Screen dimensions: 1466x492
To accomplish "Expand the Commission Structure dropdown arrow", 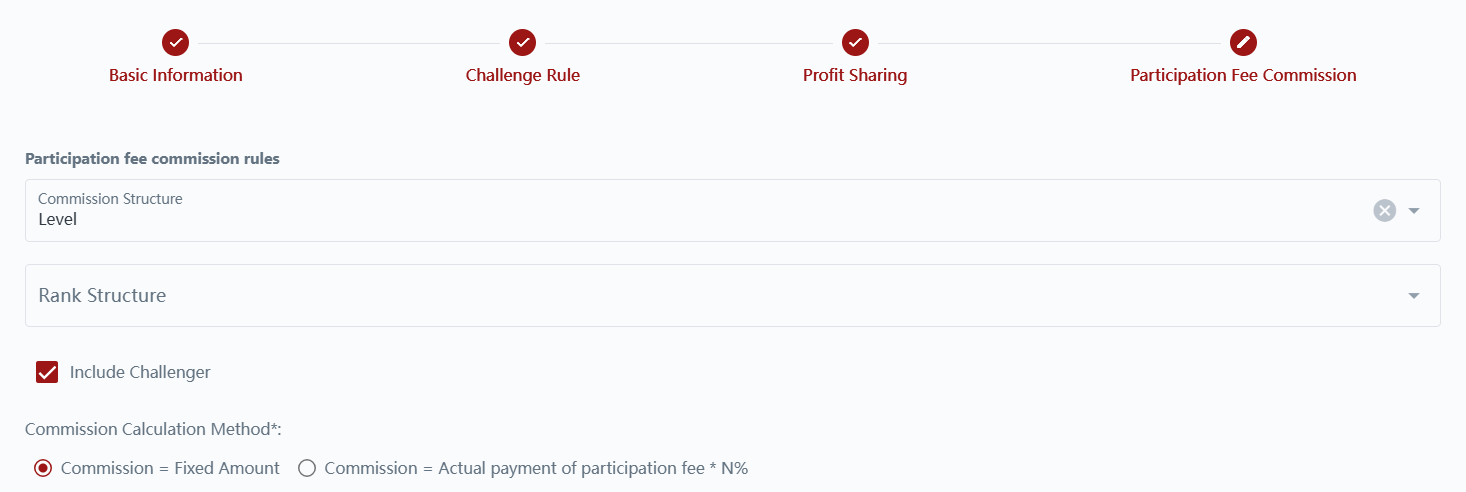I will [x=1414, y=211].
